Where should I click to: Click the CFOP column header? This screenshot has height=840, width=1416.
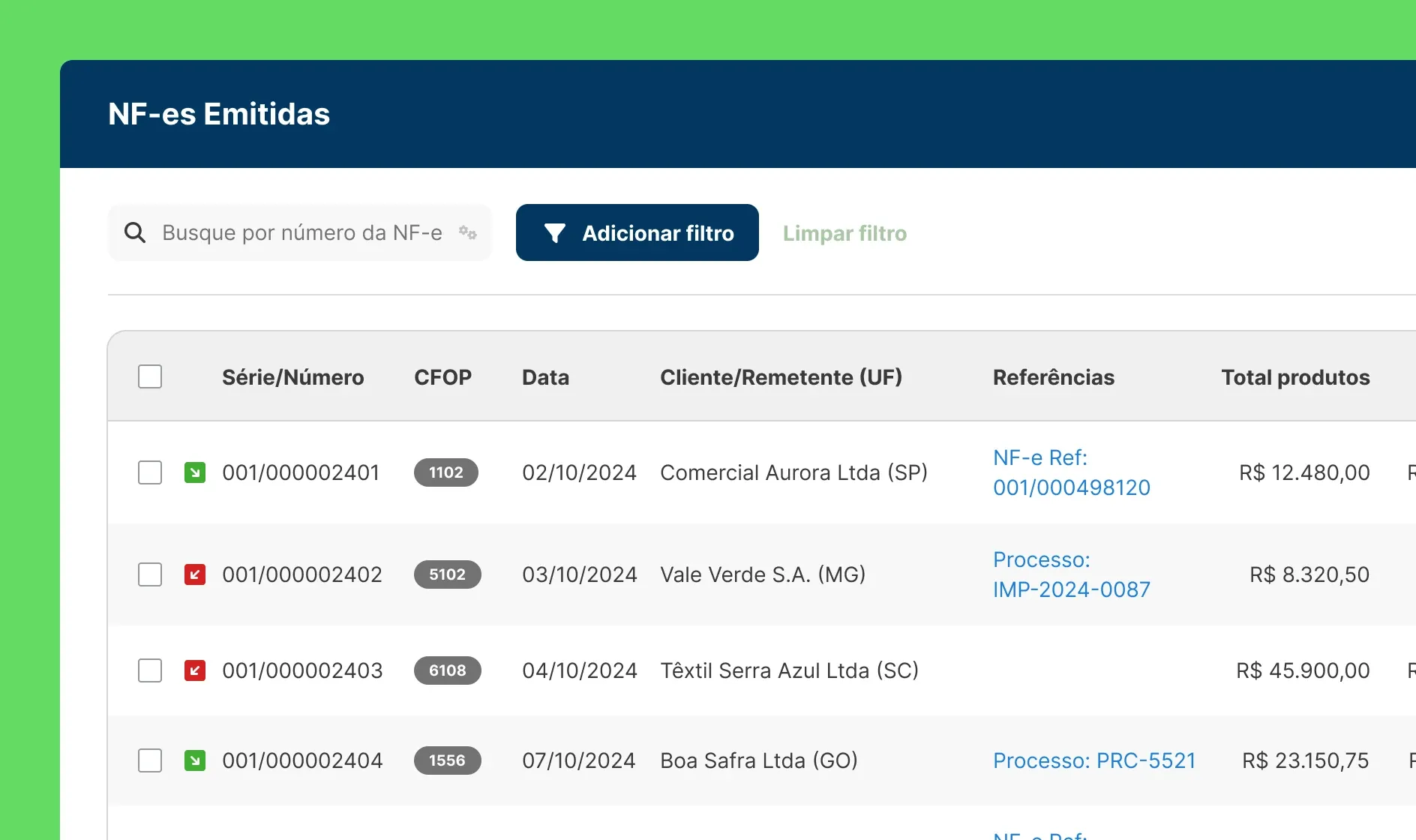(x=443, y=377)
